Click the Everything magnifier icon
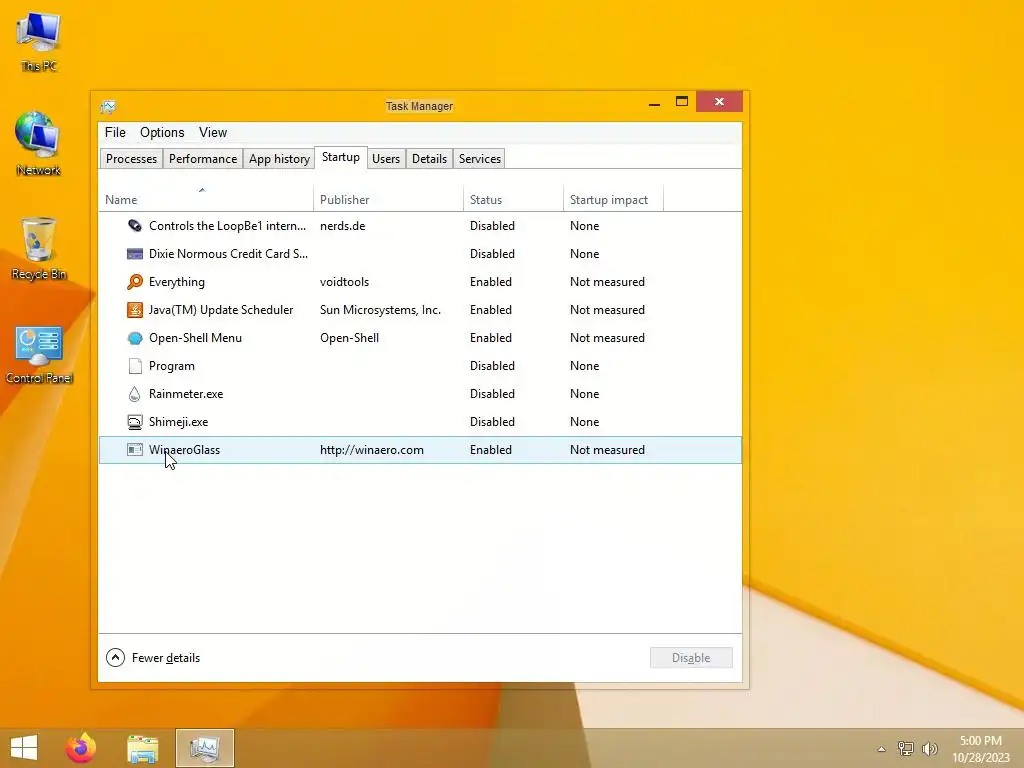This screenshot has width=1024, height=768. tap(135, 282)
